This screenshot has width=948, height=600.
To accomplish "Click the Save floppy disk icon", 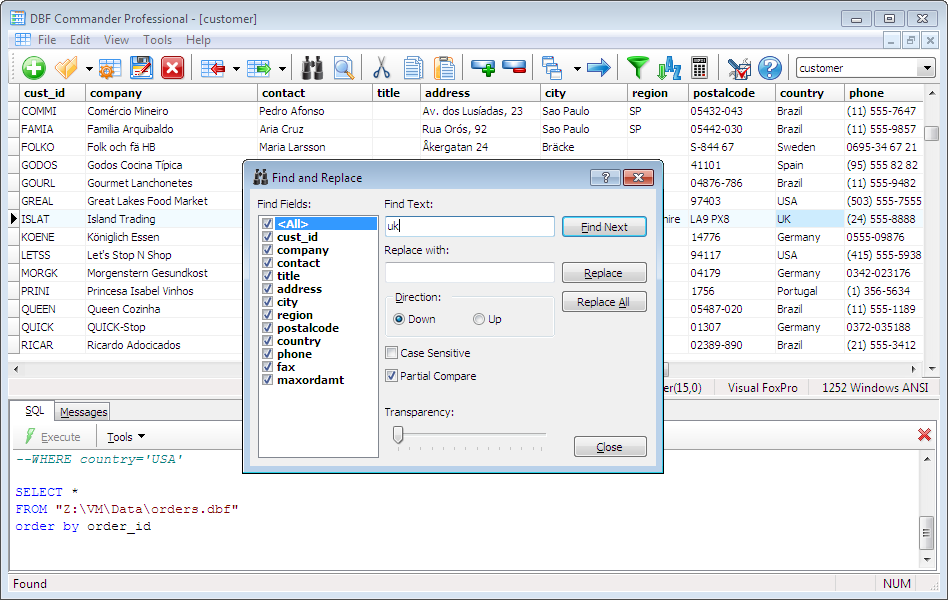I will coord(141,68).
